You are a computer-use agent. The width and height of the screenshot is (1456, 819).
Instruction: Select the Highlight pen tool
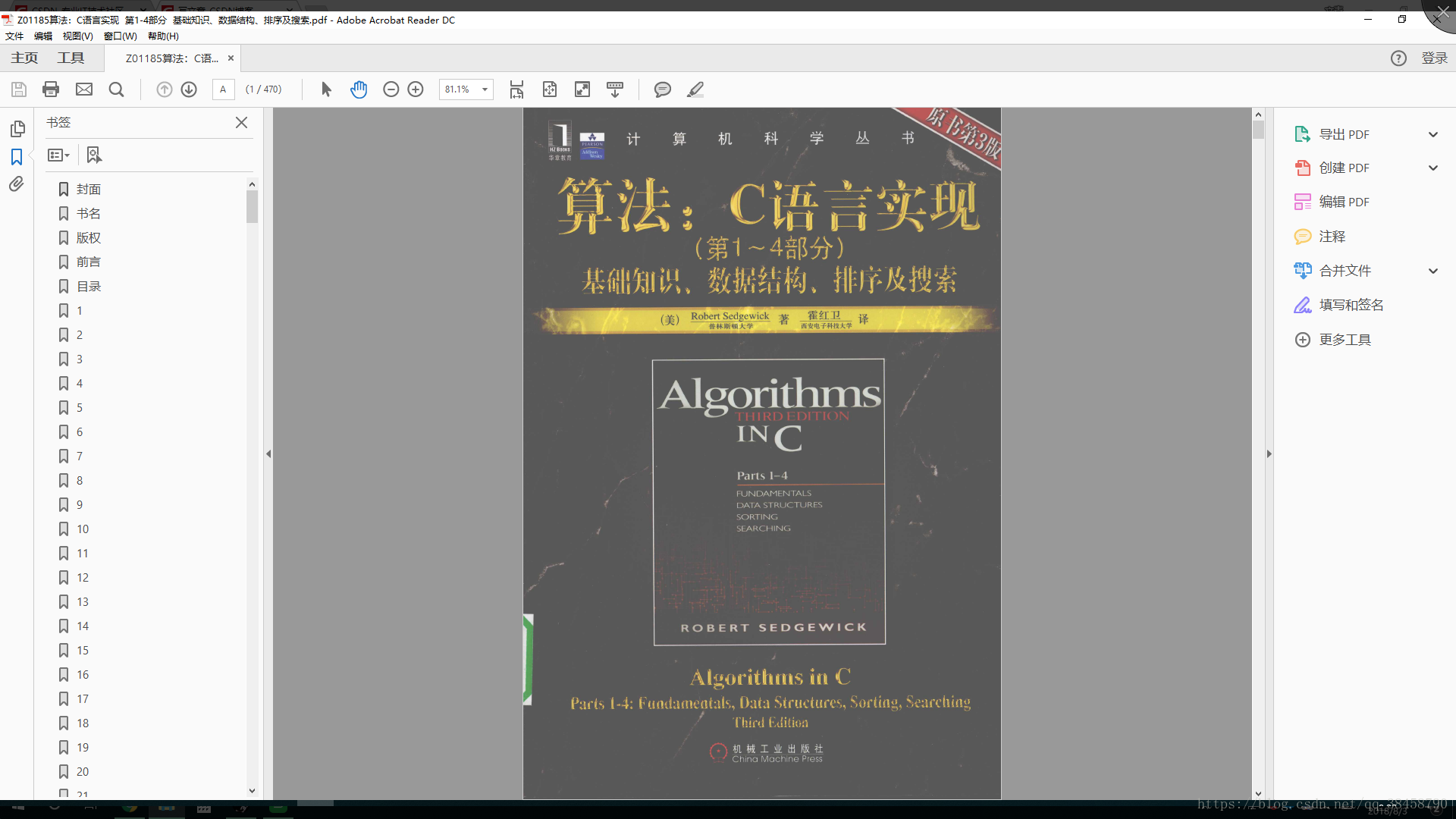pos(695,89)
